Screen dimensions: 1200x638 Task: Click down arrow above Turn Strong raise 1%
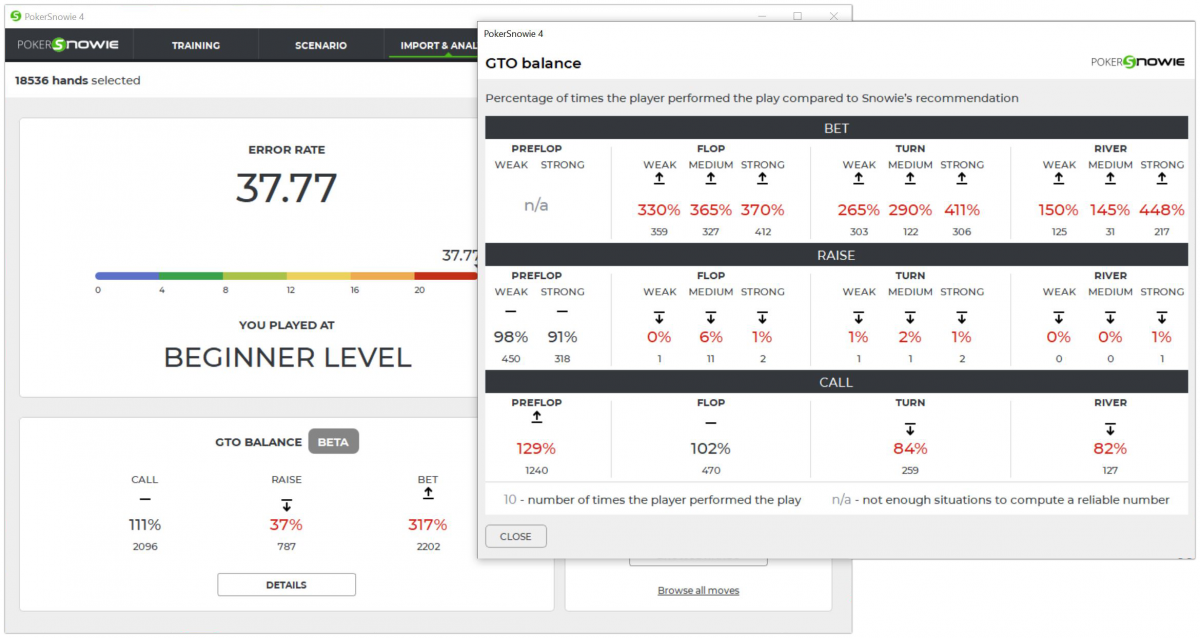click(x=961, y=316)
